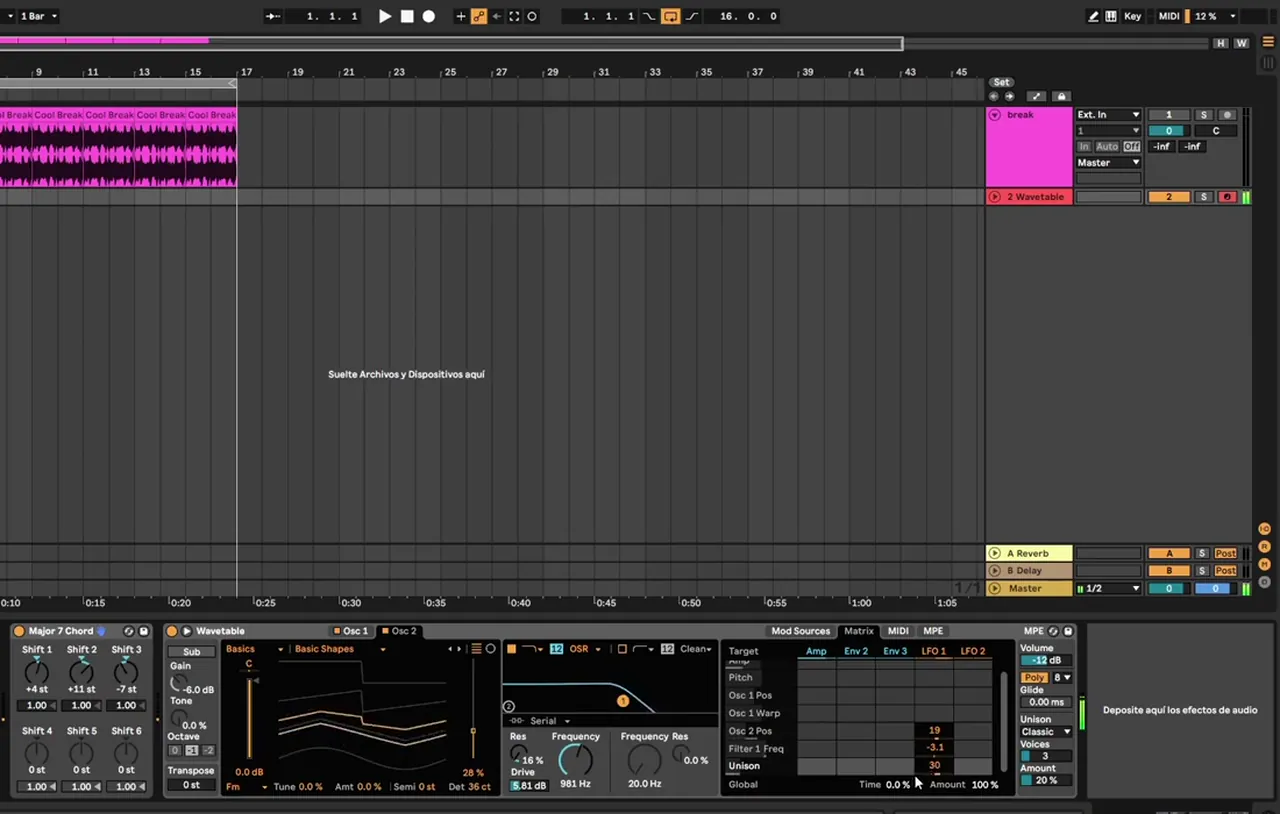The width and height of the screenshot is (1280, 814).
Task: Click the Wavetable unfold play icon
Action: pyautogui.click(x=186, y=631)
